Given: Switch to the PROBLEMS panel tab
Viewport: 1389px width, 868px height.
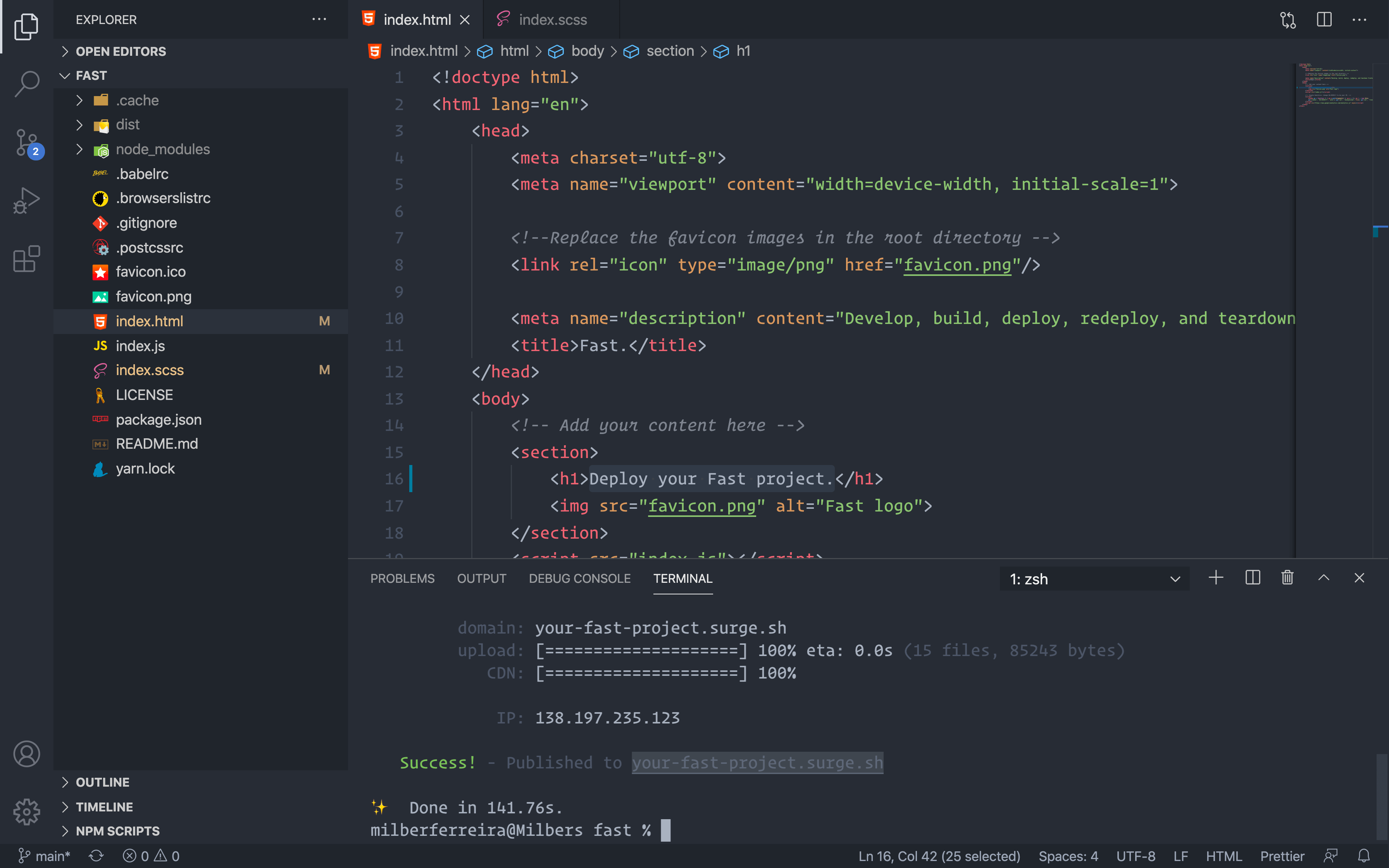Looking at the screenshot, I should pos(402,579).
